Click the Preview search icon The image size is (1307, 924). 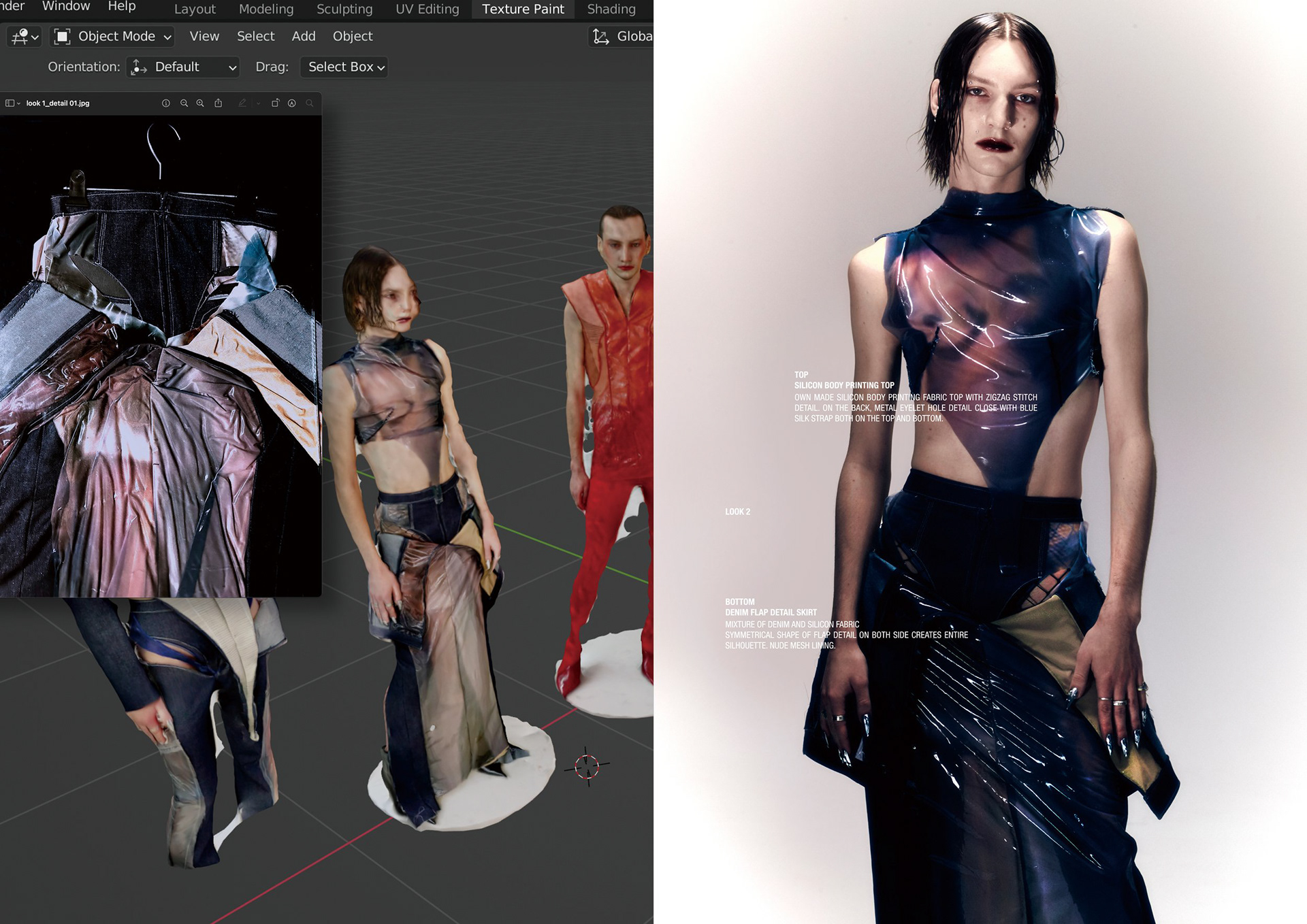coord(310,103)
